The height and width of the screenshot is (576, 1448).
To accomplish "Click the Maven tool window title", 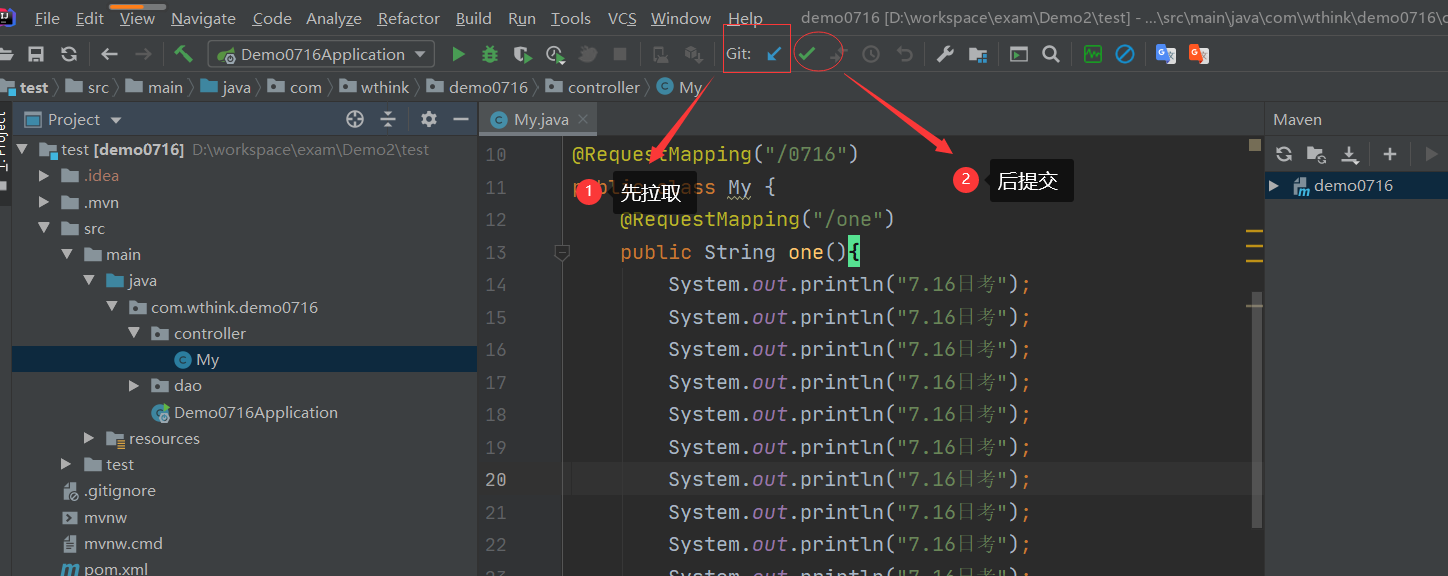I will click(1297, 119).
